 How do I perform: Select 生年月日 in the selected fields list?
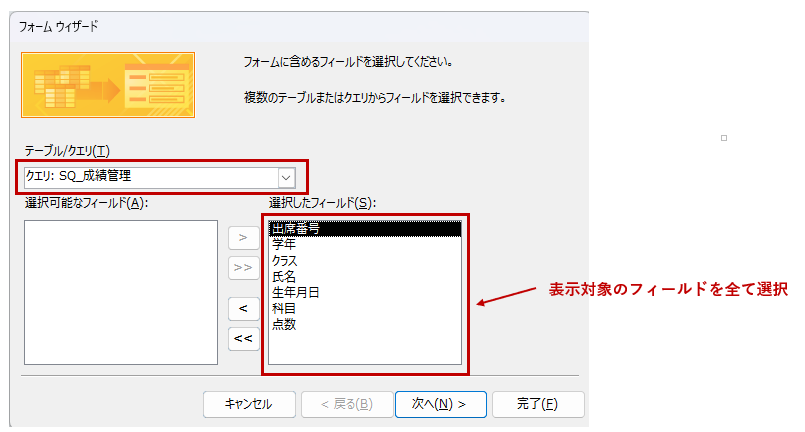[x=295, y=293]
